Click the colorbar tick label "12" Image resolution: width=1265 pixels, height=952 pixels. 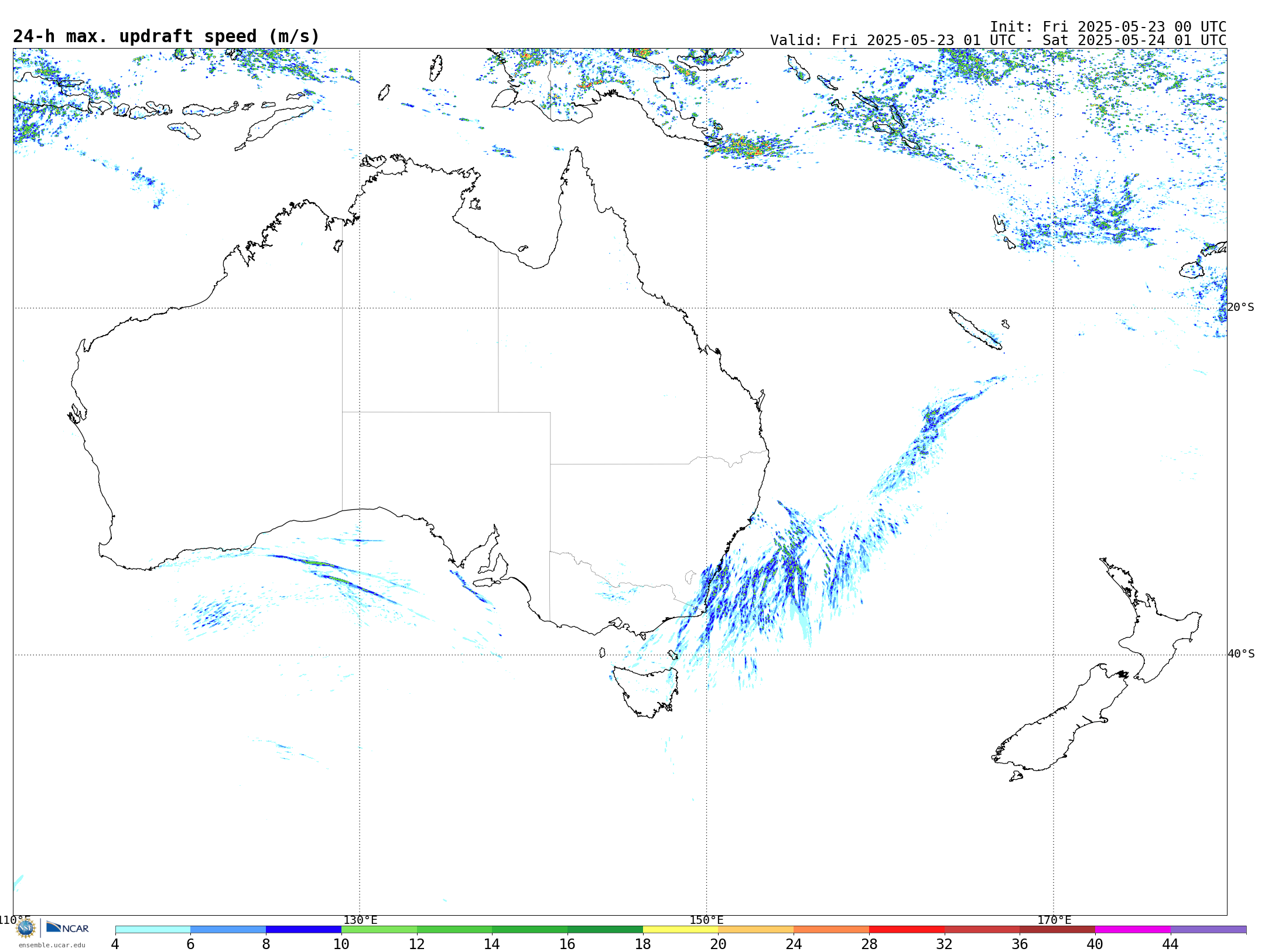[417, 944]
